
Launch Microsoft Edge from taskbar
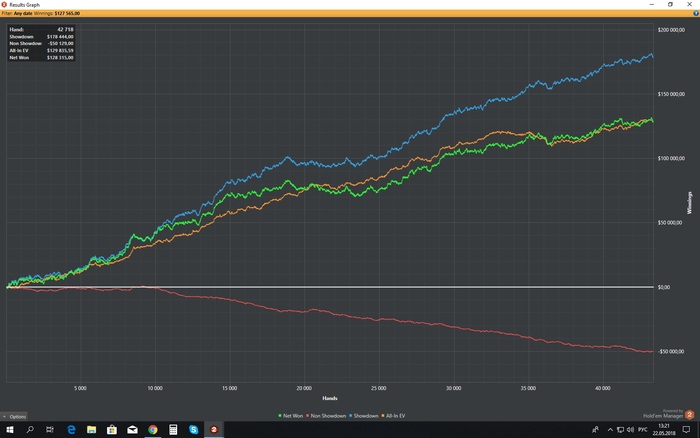[71, 430]
